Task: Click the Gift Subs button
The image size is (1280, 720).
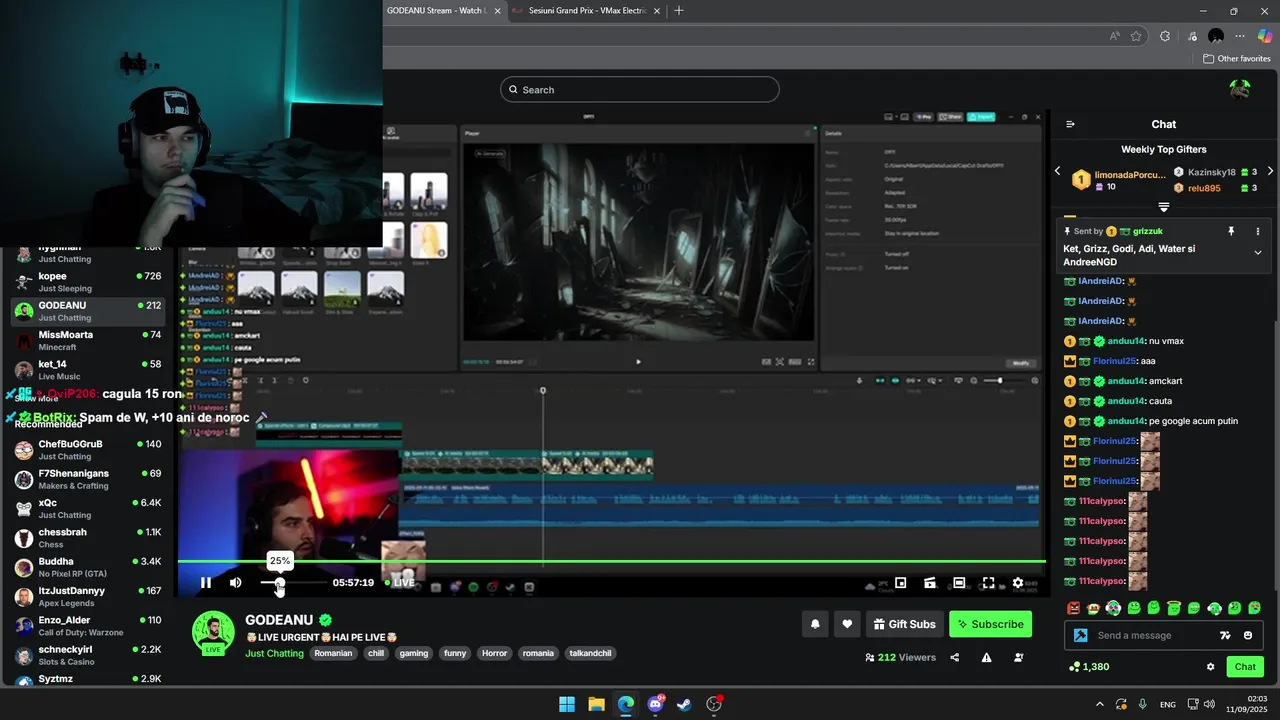Action: [904, 624]
